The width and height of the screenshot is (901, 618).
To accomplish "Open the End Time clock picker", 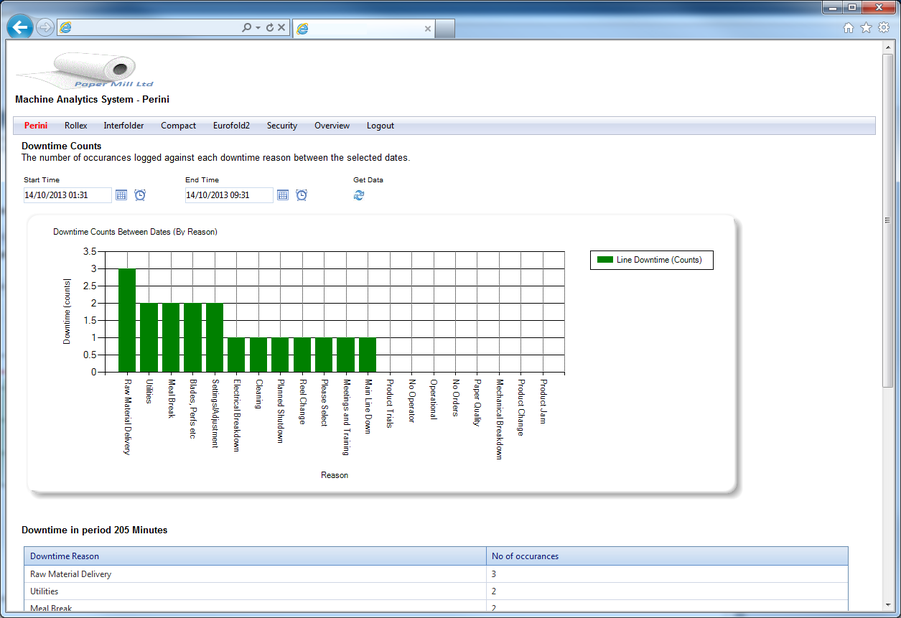I will (x=302, y=195).
